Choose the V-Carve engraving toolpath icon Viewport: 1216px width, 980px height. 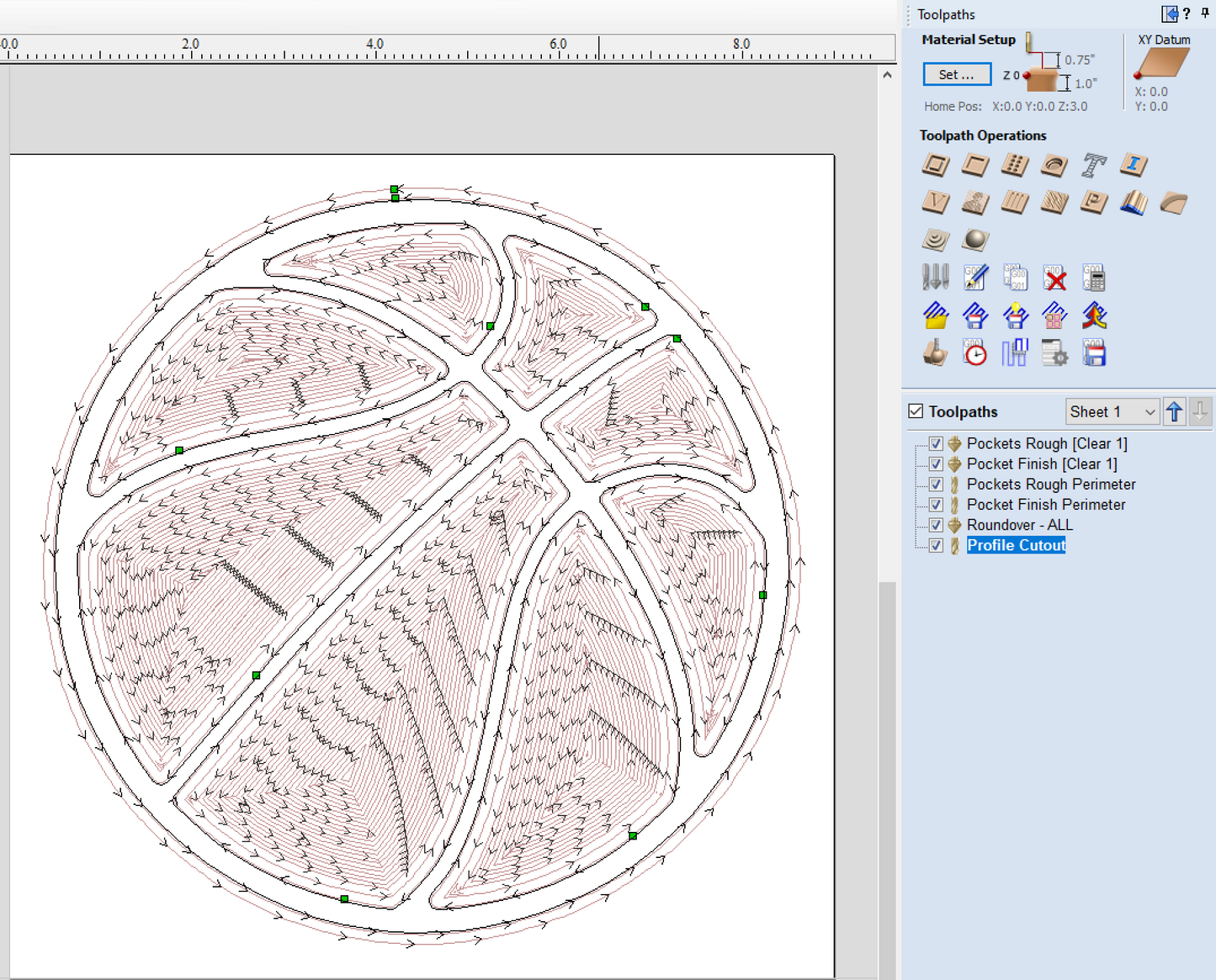coord(935,203)
